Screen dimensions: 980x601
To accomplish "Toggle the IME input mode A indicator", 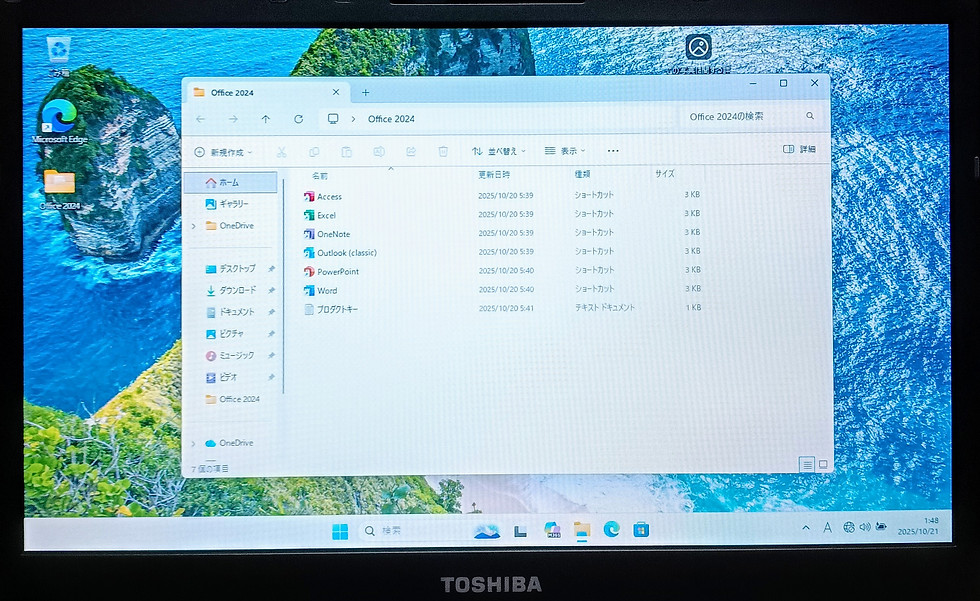I will point(828,527).
